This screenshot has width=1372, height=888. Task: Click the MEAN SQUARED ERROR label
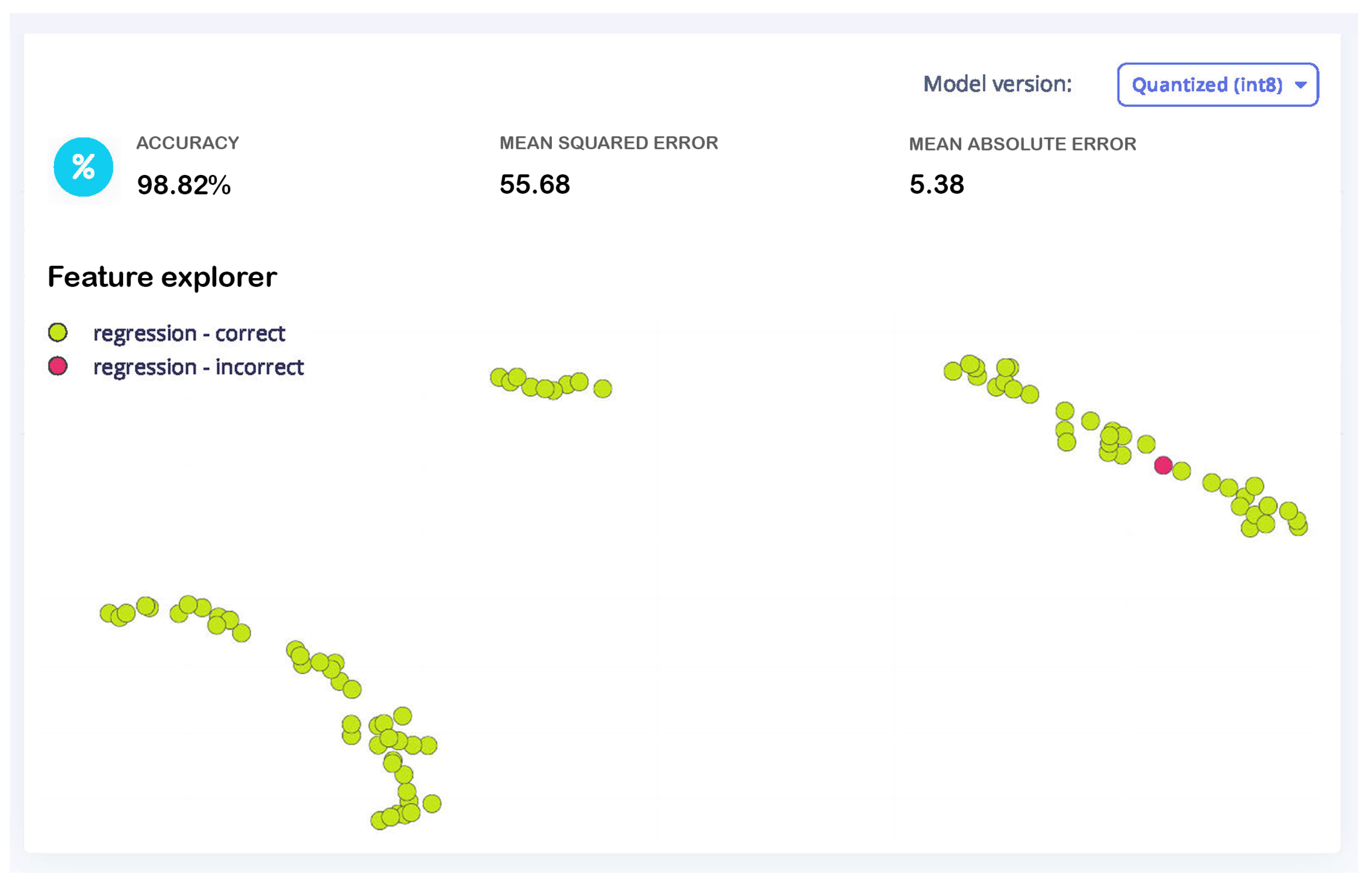pyautogui.click(x=608, y=143)
